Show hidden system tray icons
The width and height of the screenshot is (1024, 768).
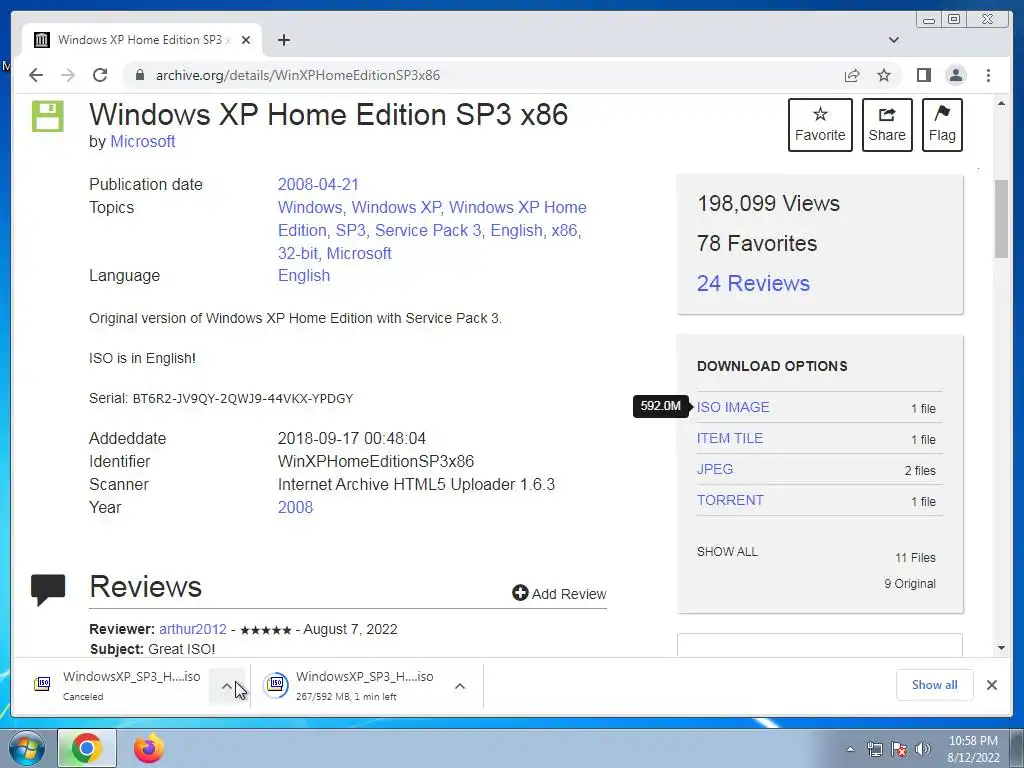pyautogui.click(x=850, y=749)
